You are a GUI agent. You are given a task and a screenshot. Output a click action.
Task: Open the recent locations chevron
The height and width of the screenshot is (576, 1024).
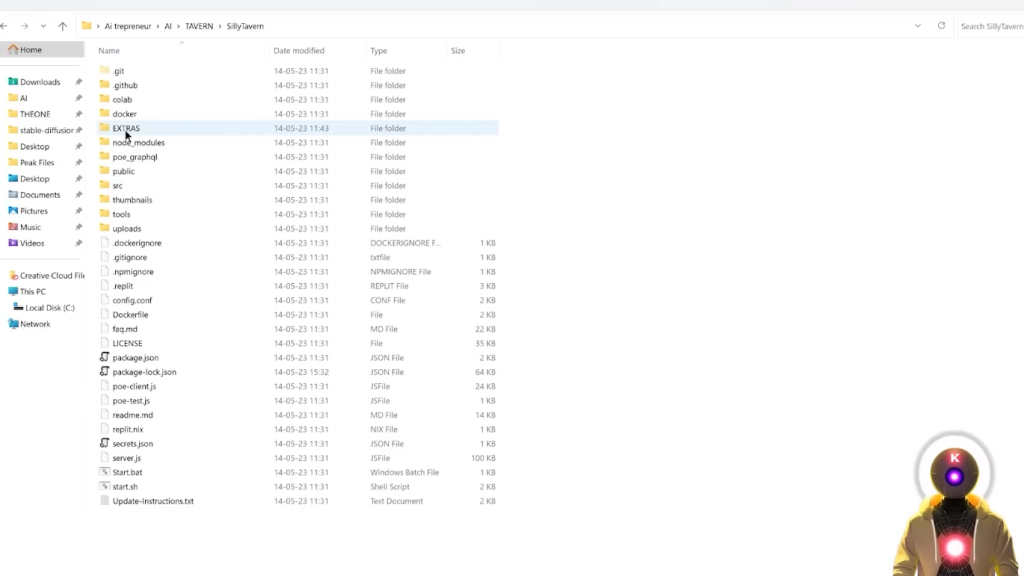(43, 26)
